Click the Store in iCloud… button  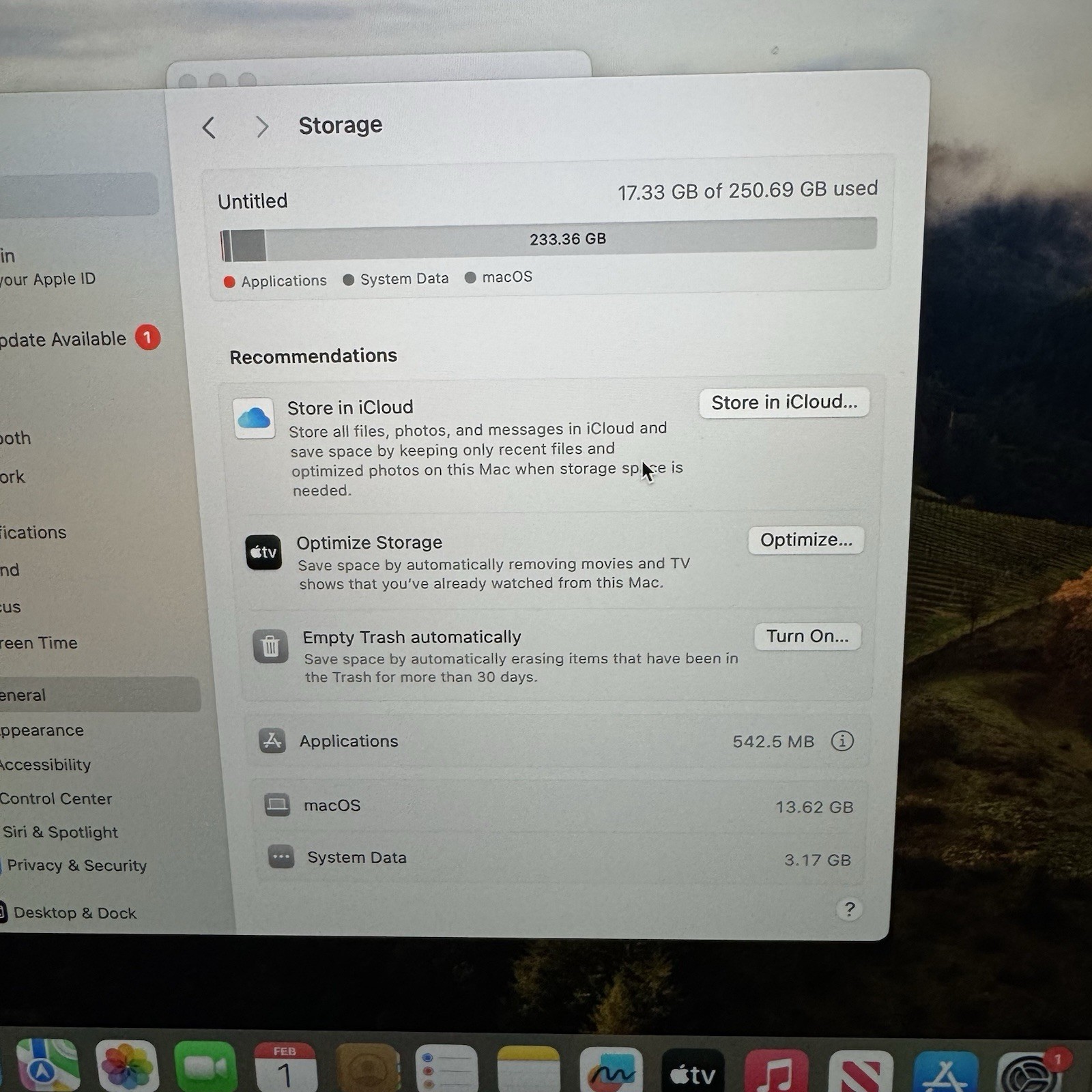[x=784, y=403]
